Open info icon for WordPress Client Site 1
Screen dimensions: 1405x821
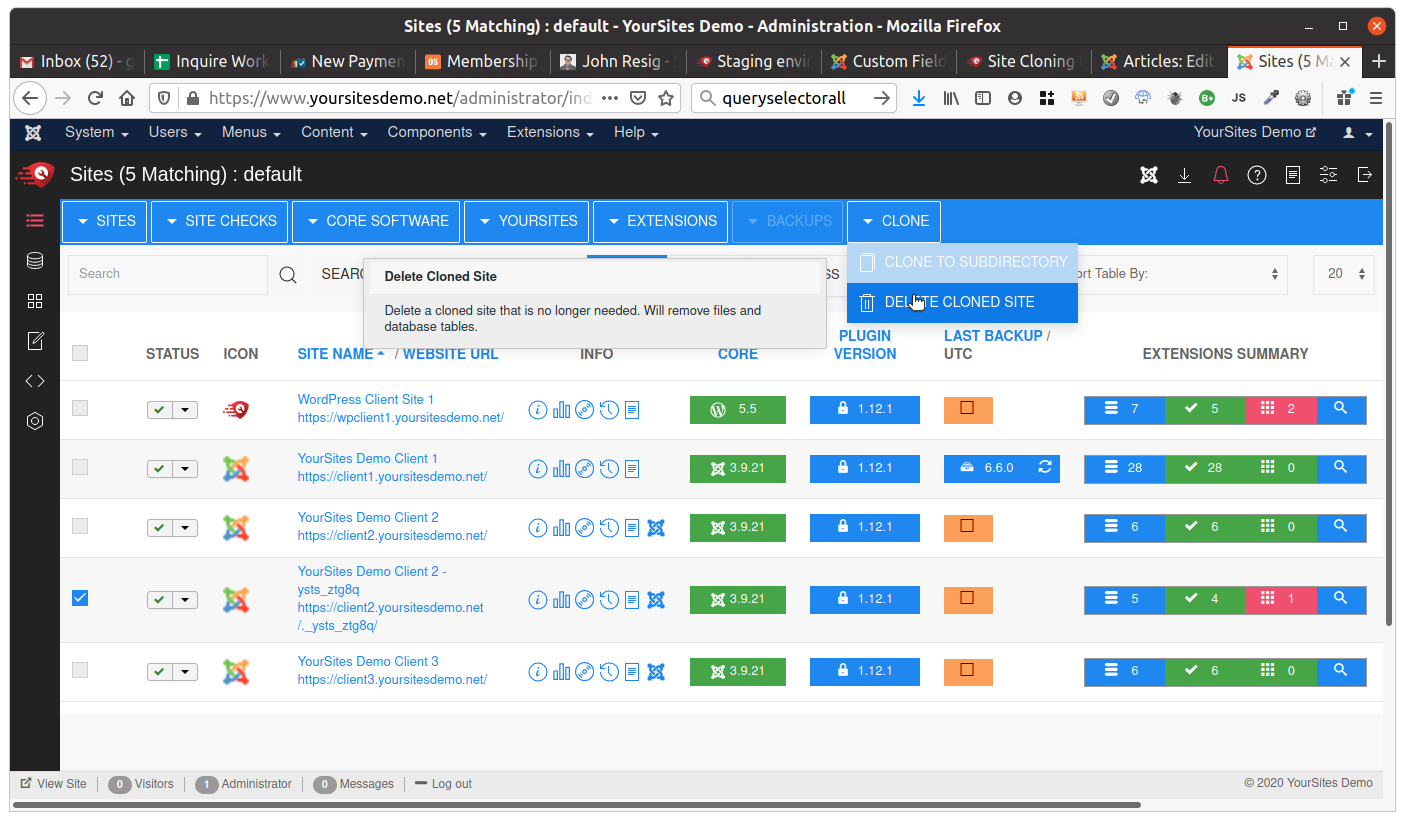(538, 410)
